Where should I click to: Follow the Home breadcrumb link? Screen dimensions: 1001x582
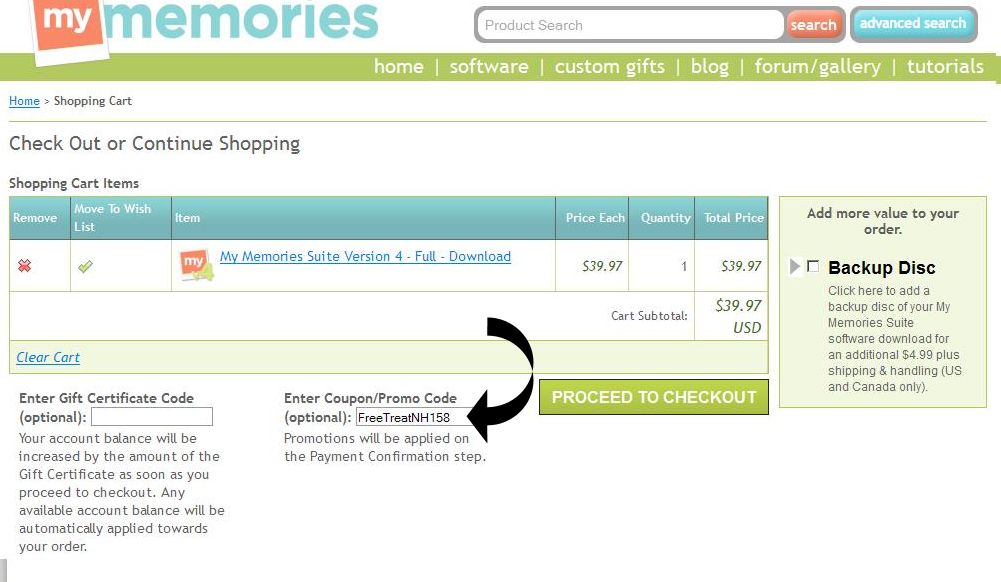coord(24,101)
